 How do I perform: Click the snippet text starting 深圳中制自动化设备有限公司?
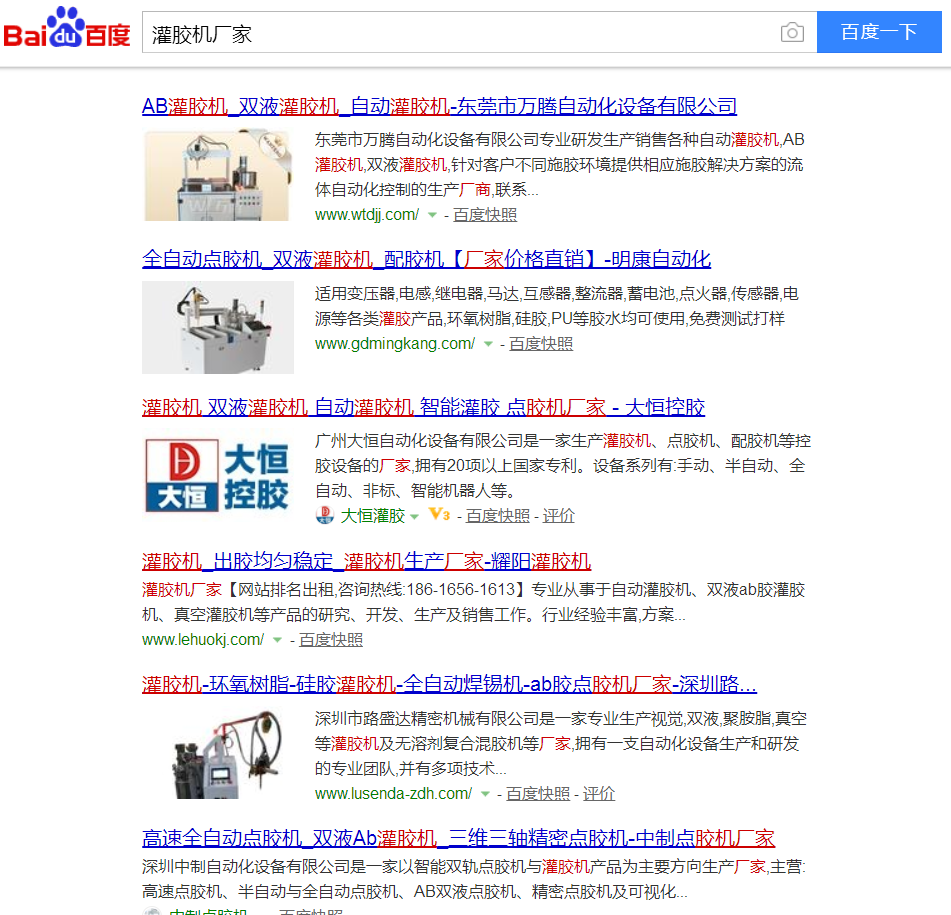474,879
